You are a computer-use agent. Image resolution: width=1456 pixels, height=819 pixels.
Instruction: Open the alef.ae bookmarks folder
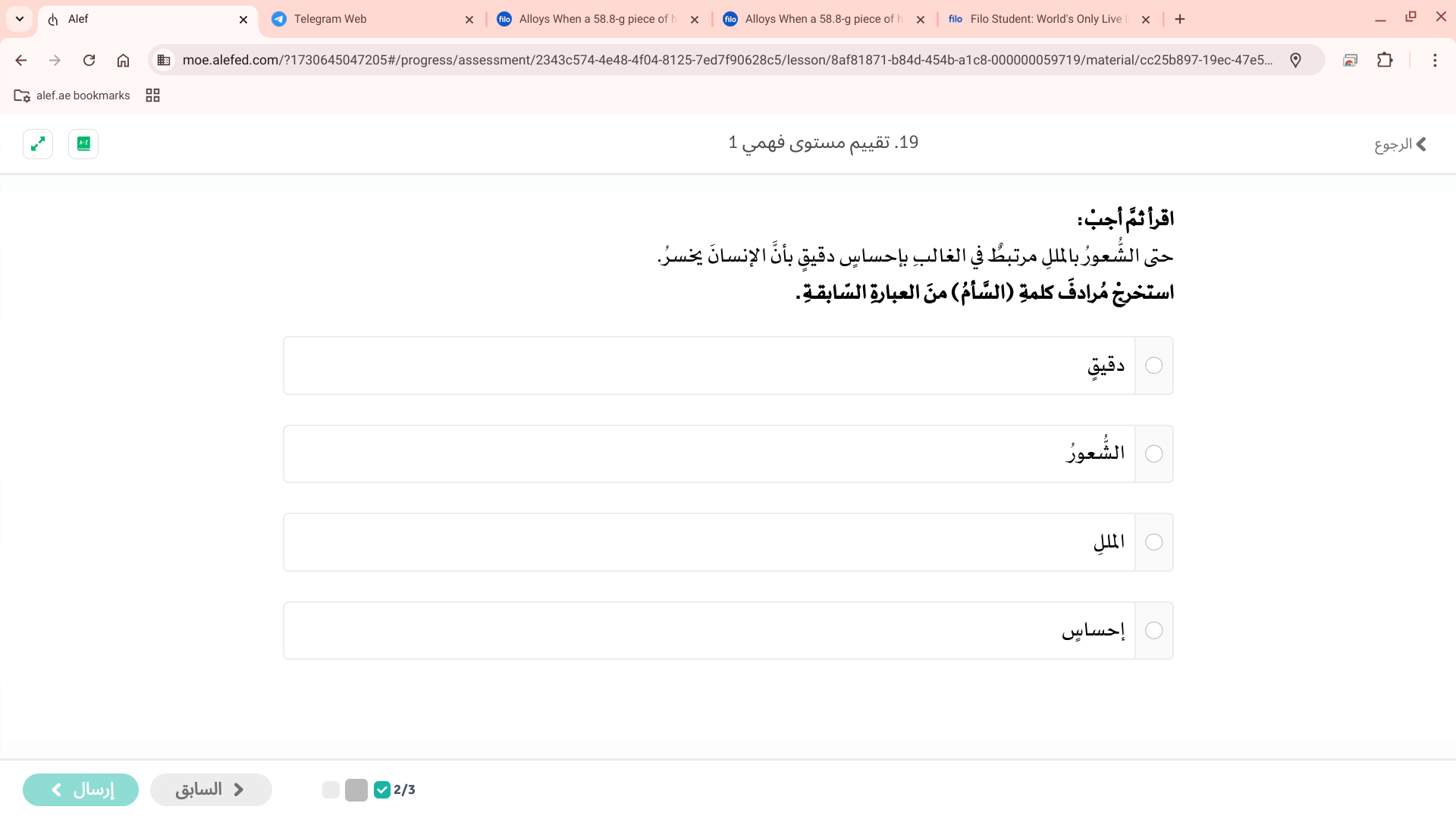[72, 95]
